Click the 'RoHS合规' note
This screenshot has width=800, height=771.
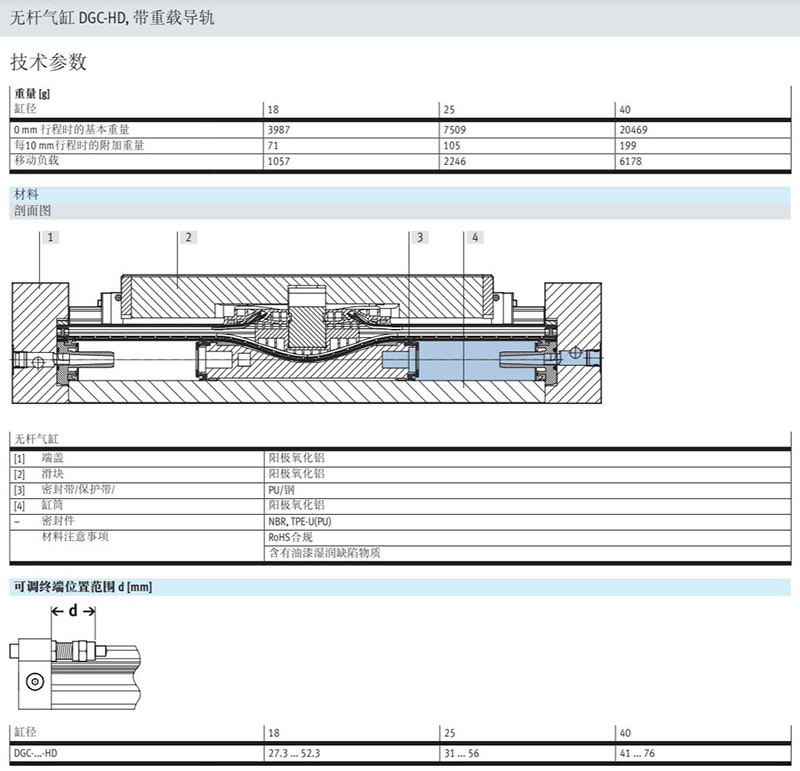pyautogui.click(x=290, y=537)
